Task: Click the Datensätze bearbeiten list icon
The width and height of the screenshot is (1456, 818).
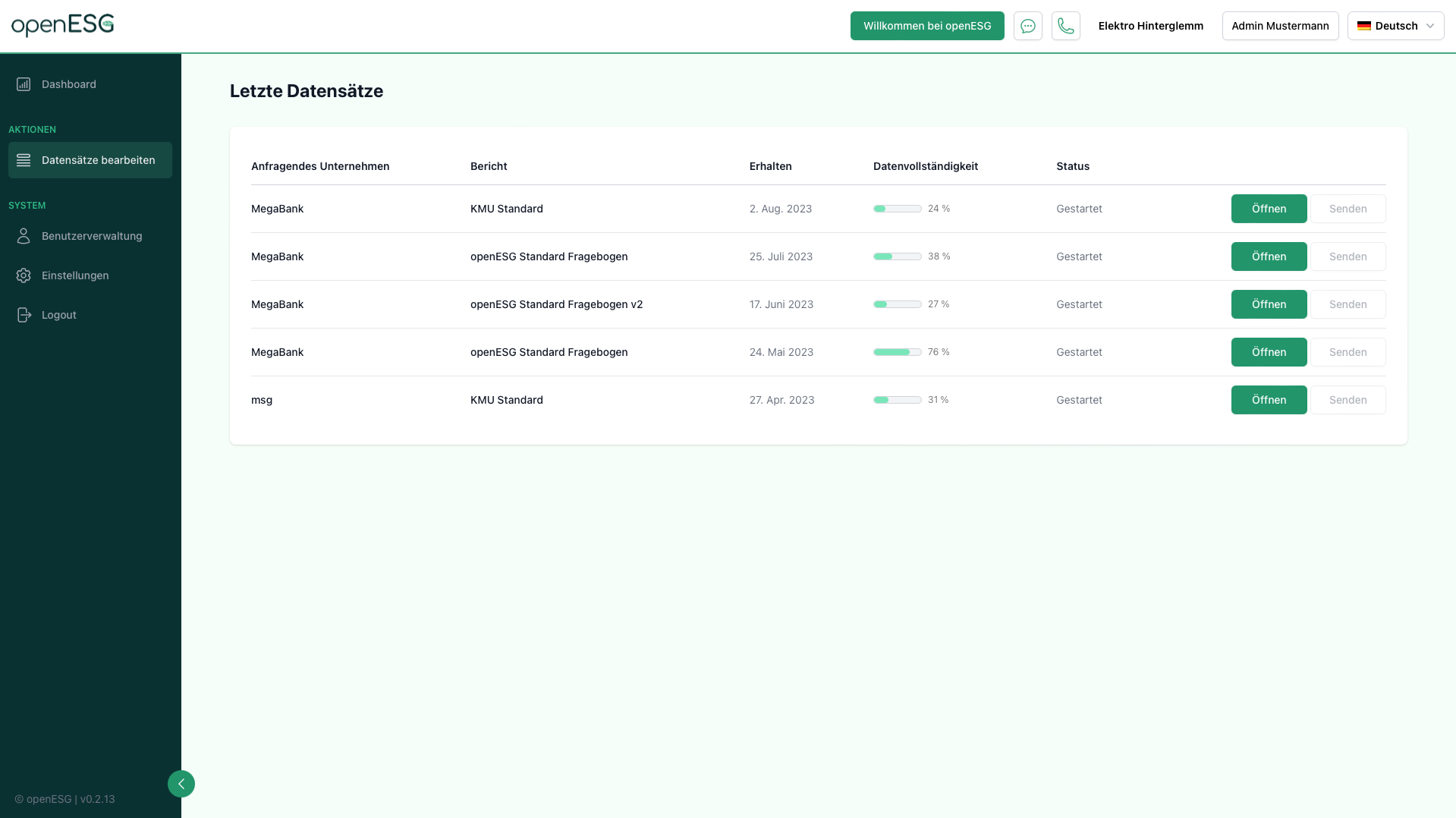Action: point(24,160)
